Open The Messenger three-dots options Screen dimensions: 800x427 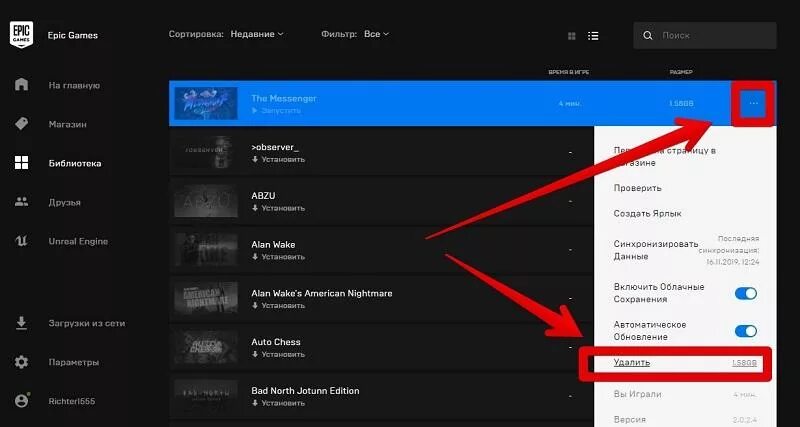click(x=754, y=103)
